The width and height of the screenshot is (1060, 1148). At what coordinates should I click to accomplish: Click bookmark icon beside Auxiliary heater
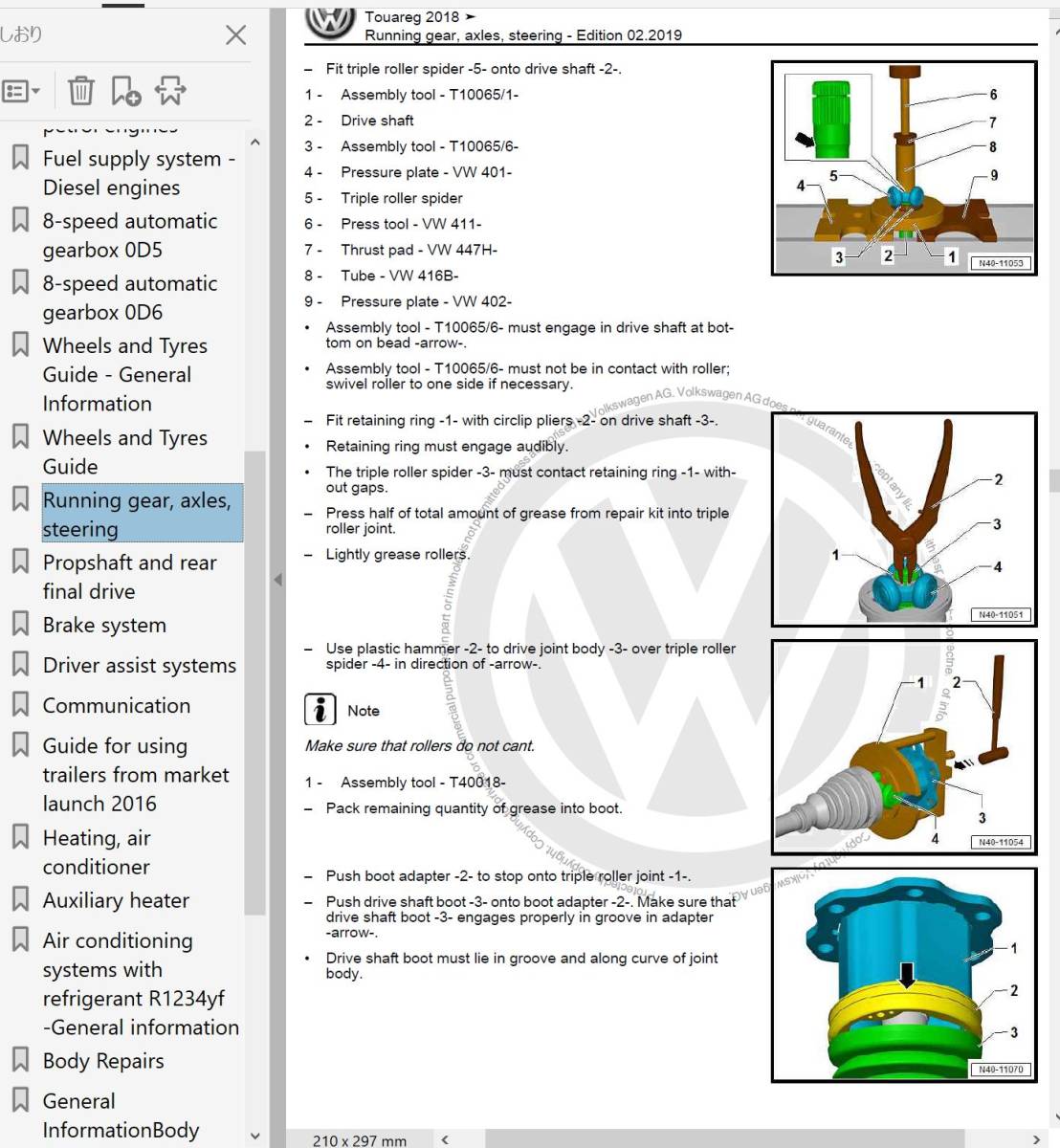[x=20, y=899]
